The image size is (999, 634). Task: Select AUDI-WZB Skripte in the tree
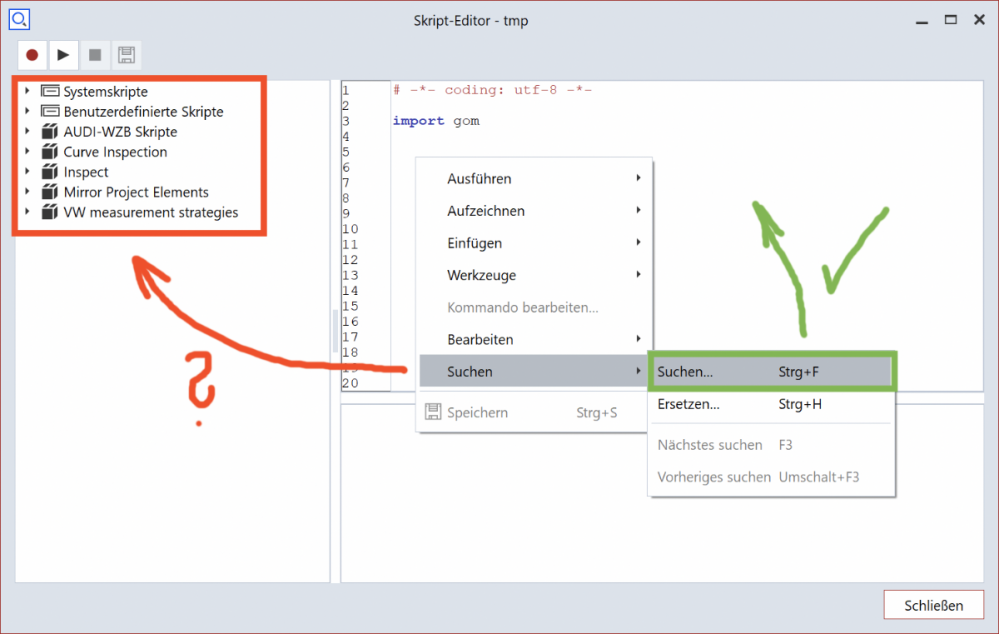pyautogui.click(x=120, y=132)
